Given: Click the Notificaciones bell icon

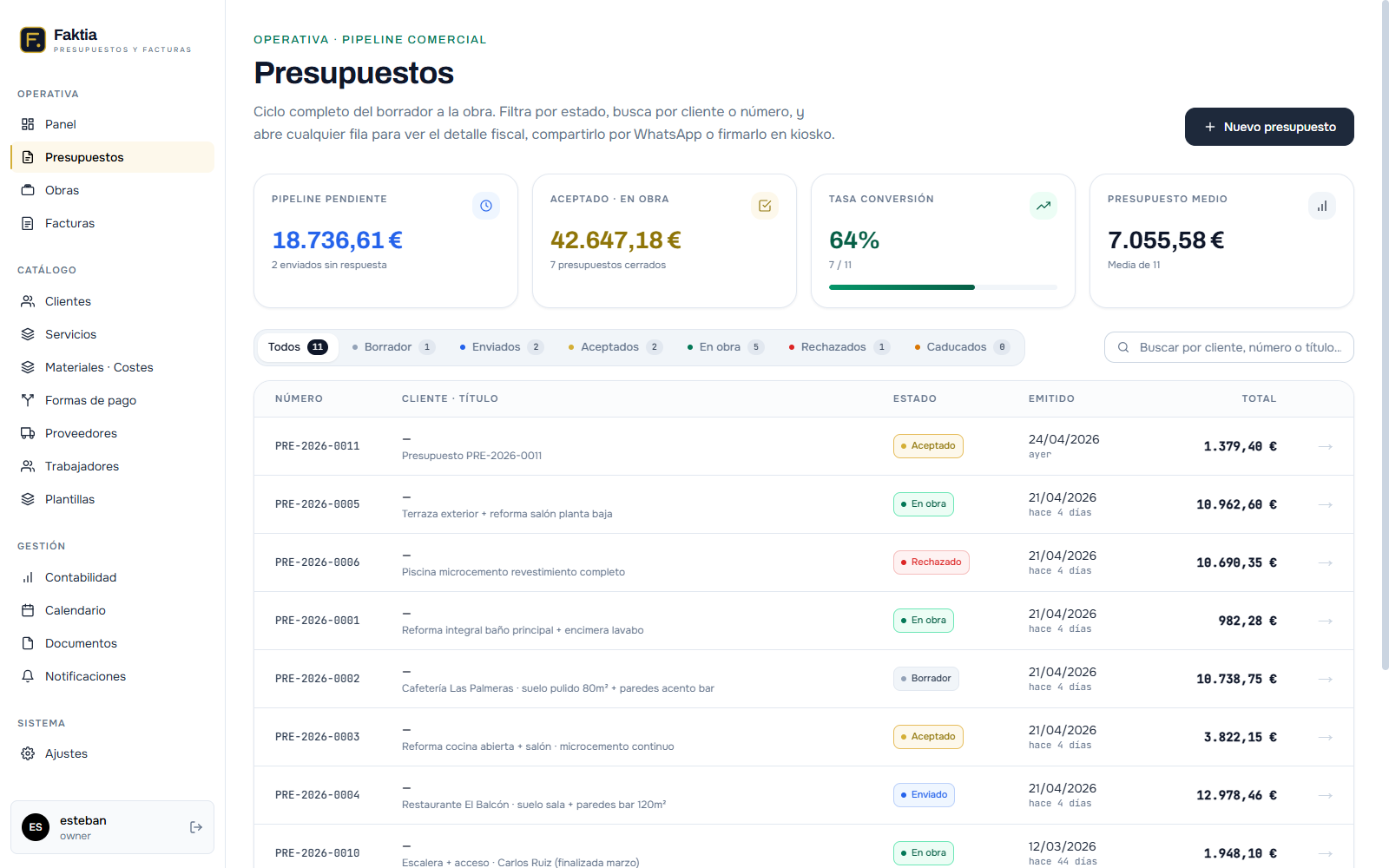Looking at the screenshot, I should click(x=28, y=676).
